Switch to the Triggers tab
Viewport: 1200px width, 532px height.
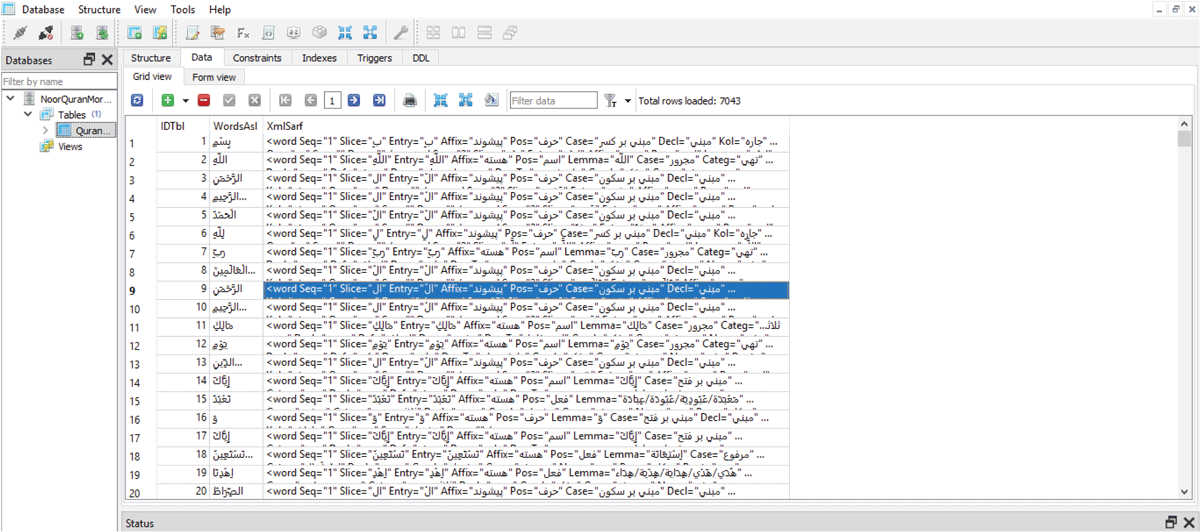[375, 58]
